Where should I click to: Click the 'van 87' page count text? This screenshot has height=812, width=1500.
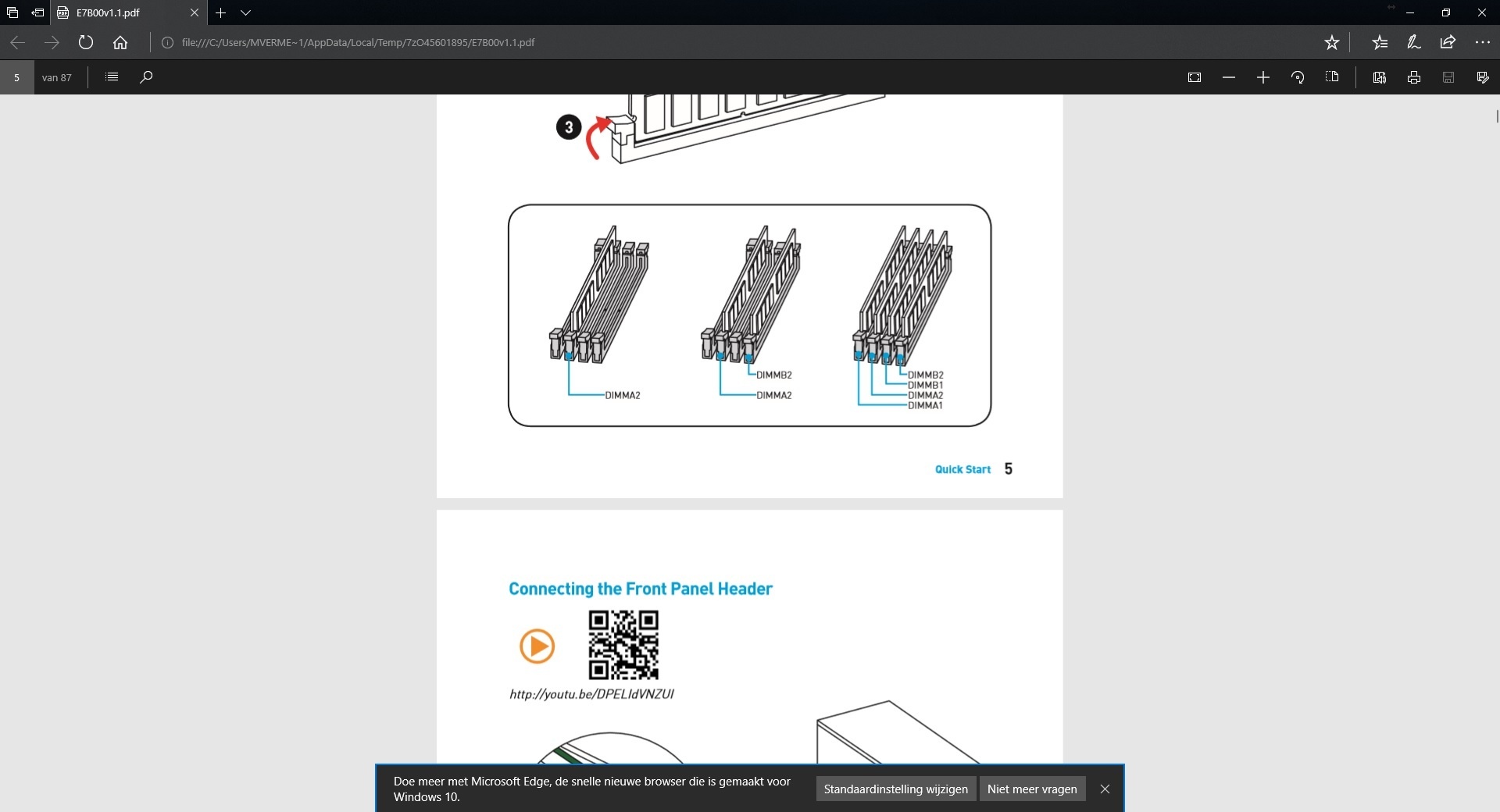pos(56,77)
